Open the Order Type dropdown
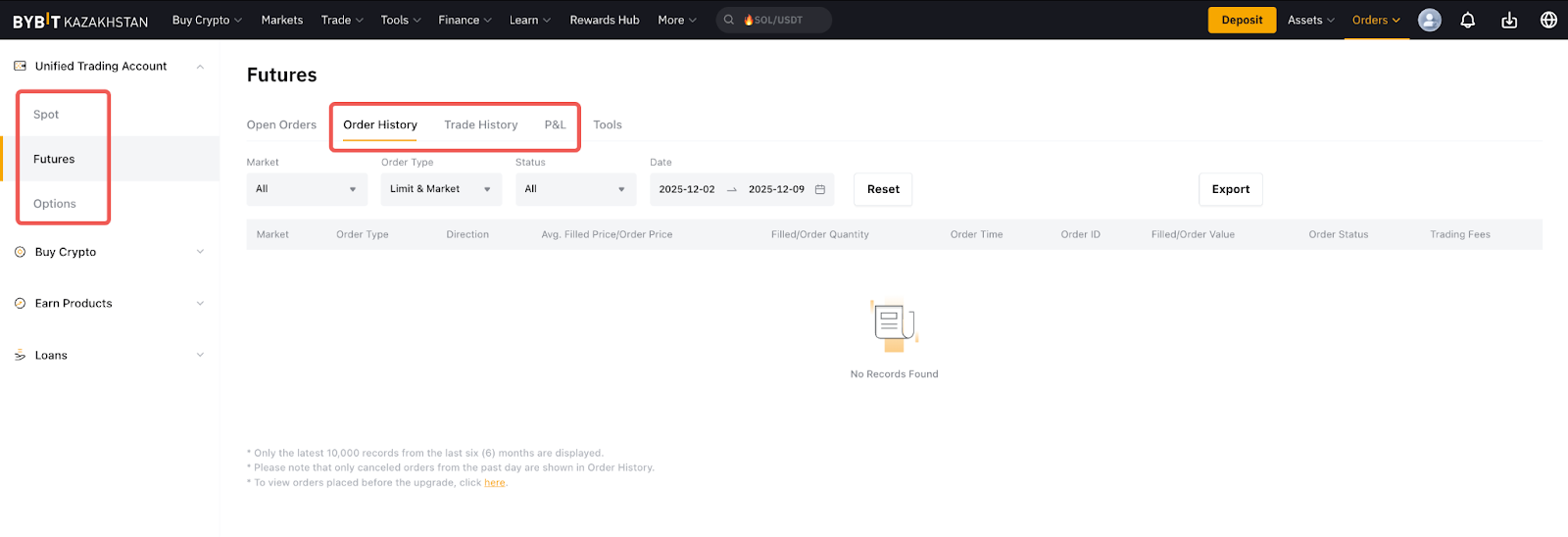The height and width of the screenshot is (537, 1568). [441, 189]
